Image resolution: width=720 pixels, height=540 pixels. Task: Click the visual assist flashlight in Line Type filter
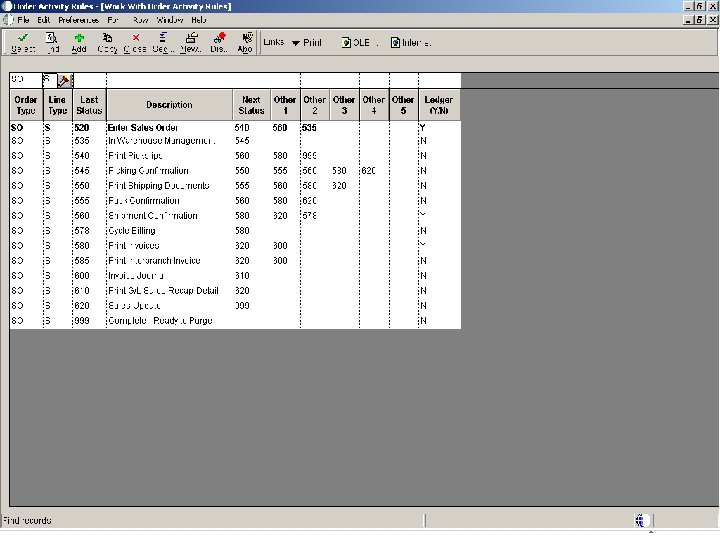pos(64,80)
